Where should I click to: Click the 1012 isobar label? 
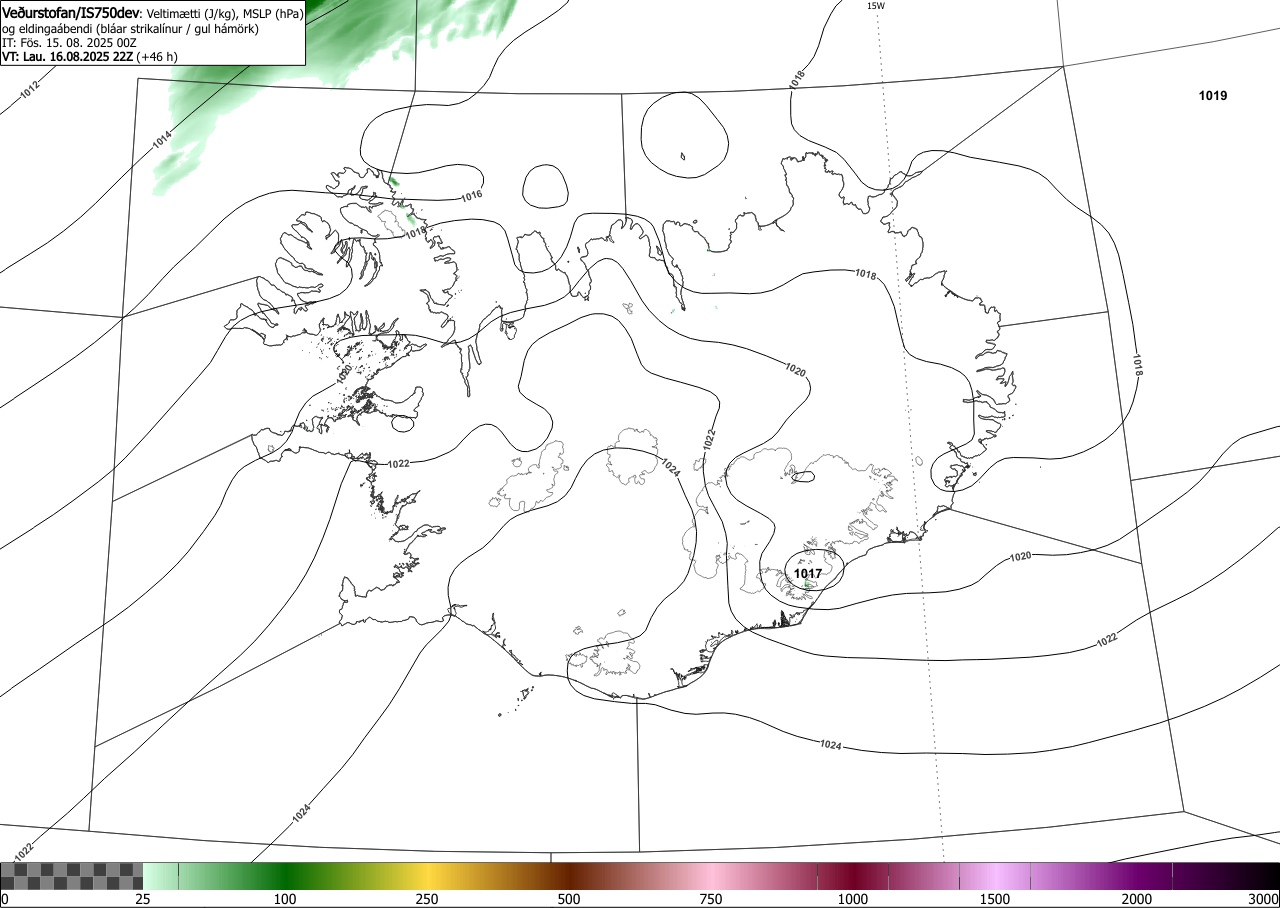point(31,90)
